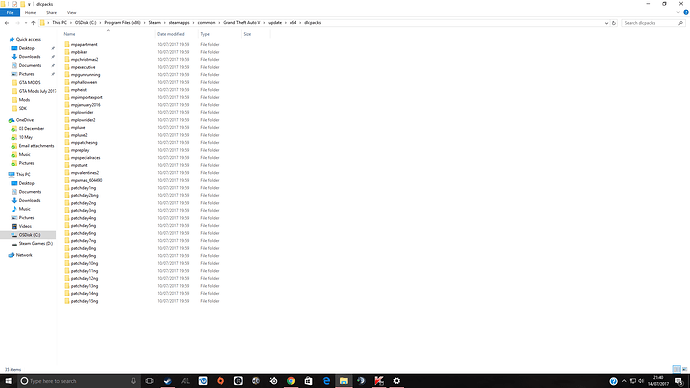Switch to details view toggle
This screenshot has height=388, width=690.
(676, 369)
